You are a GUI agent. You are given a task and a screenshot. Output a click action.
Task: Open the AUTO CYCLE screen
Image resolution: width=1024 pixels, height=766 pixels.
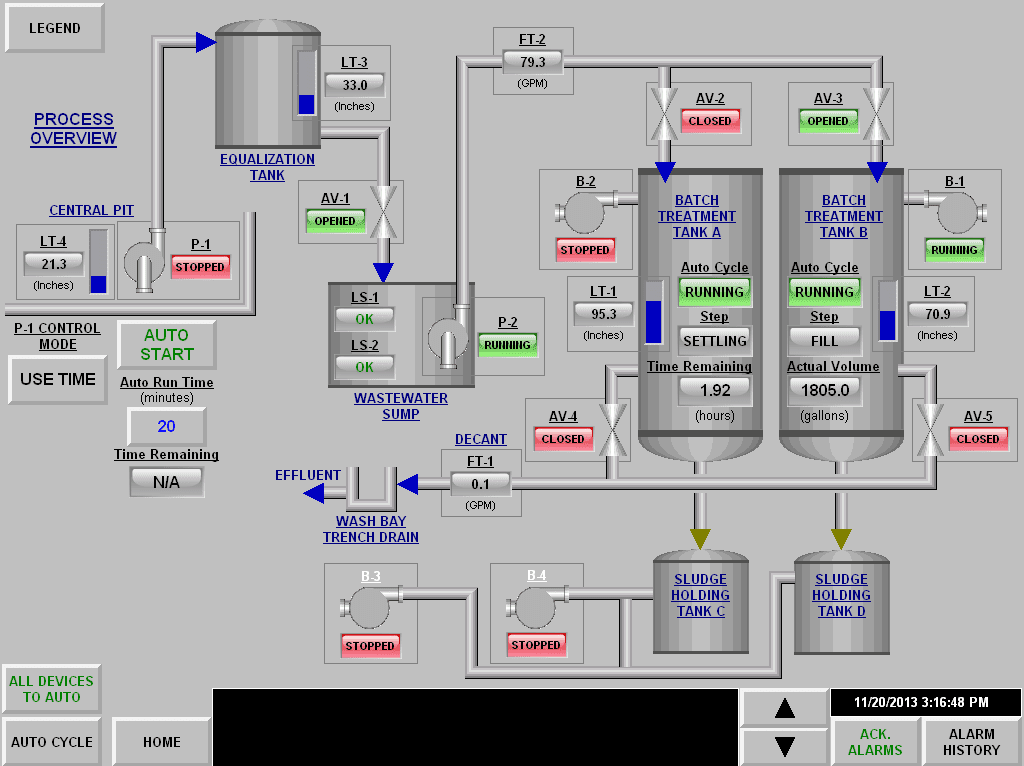(52, 742)
